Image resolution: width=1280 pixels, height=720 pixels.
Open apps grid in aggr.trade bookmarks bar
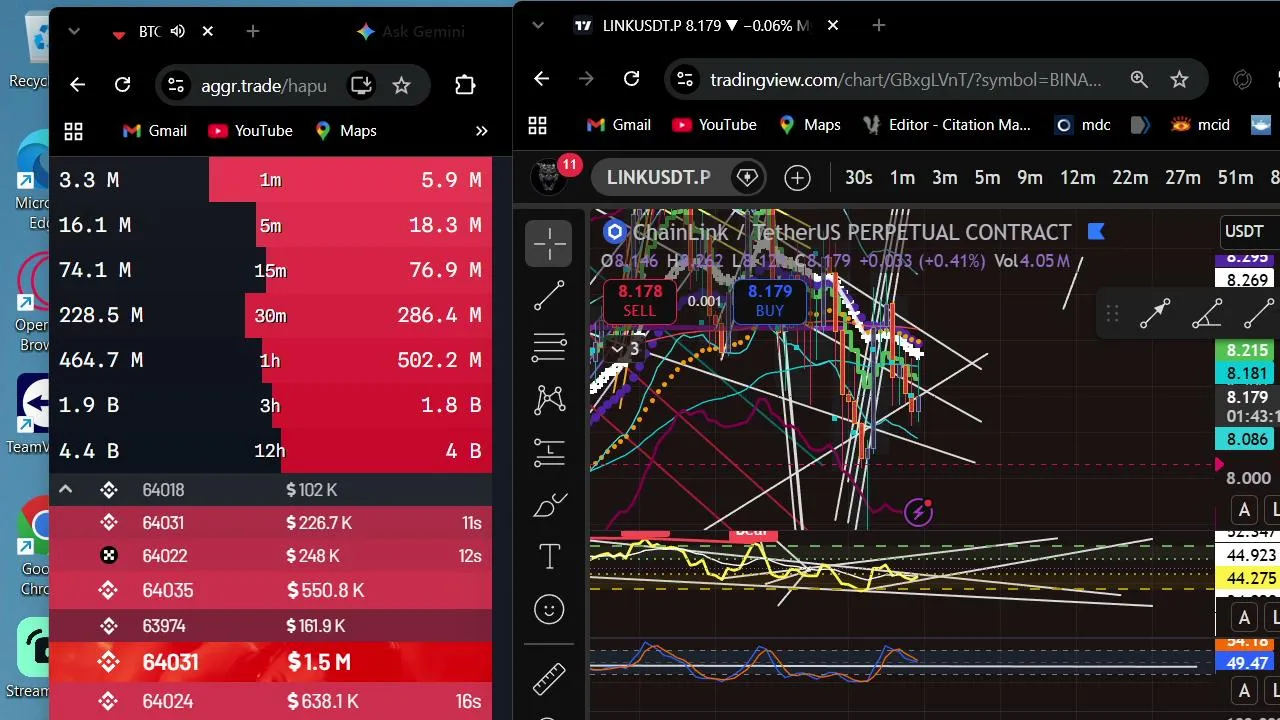click(x=73, y=131)
